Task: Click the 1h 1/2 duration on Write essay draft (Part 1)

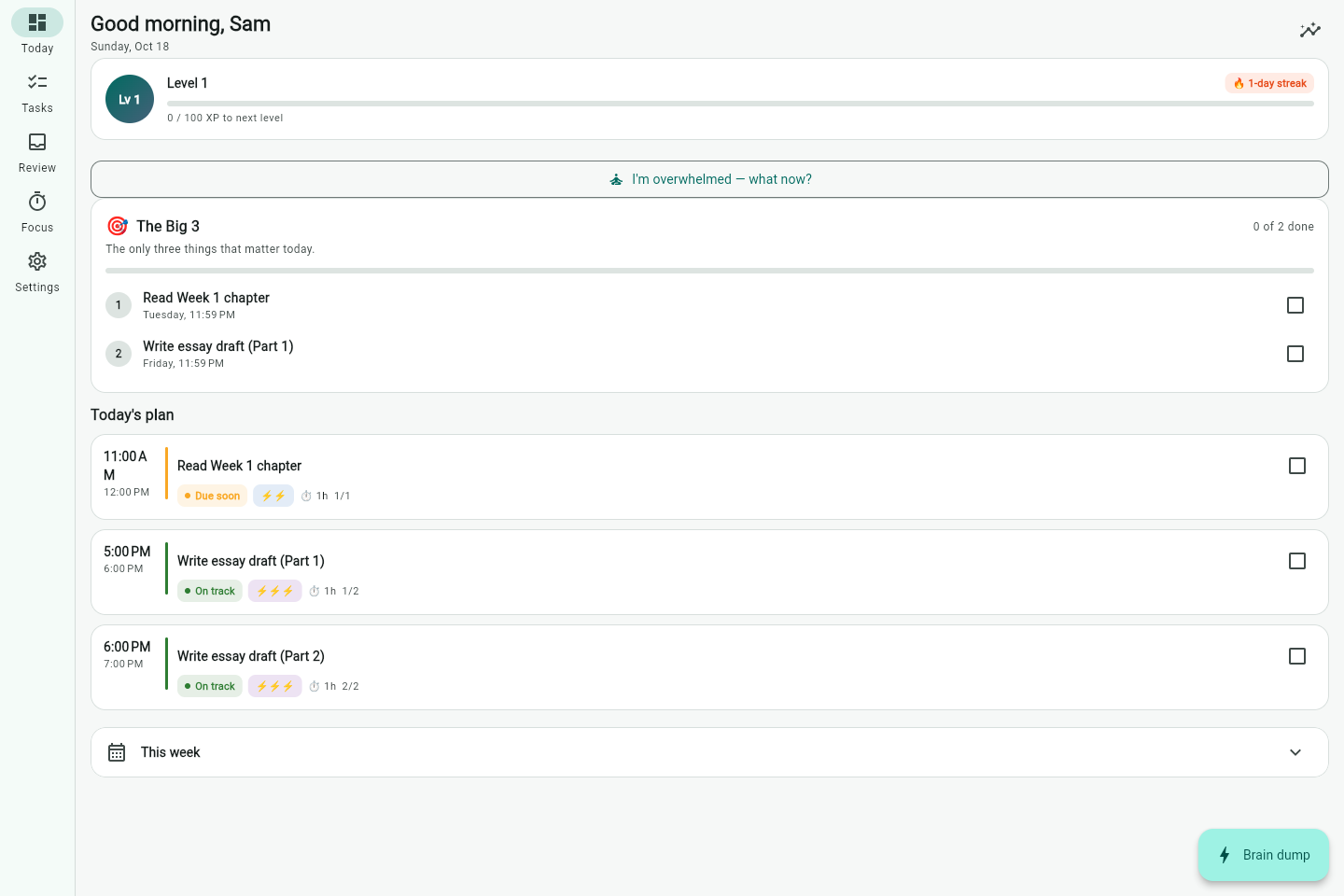Action: click(334, 591)
